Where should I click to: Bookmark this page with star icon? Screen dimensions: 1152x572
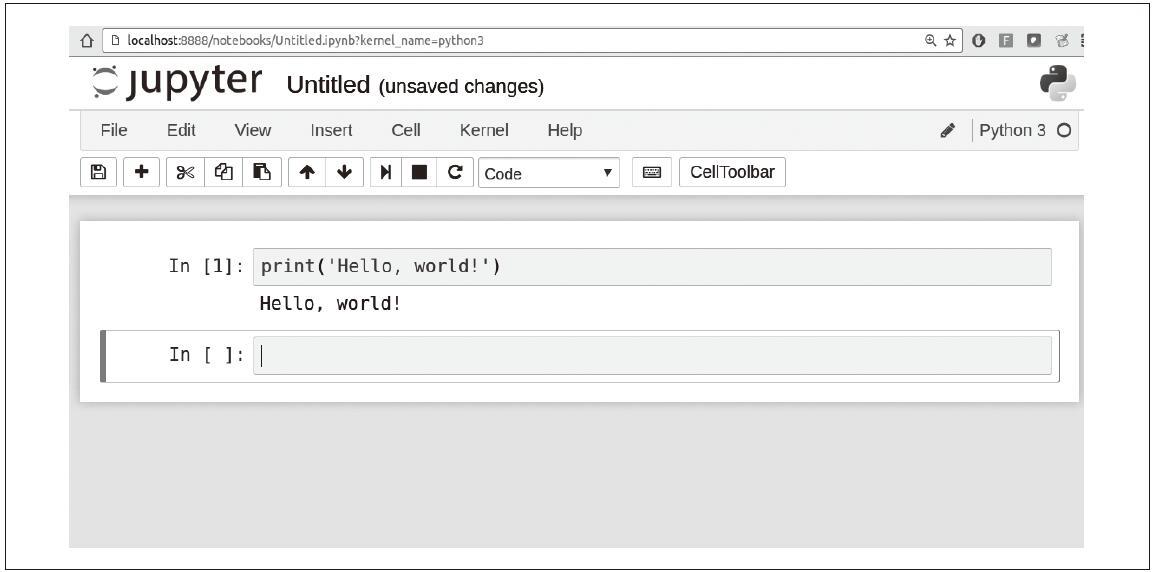[949, 41]
